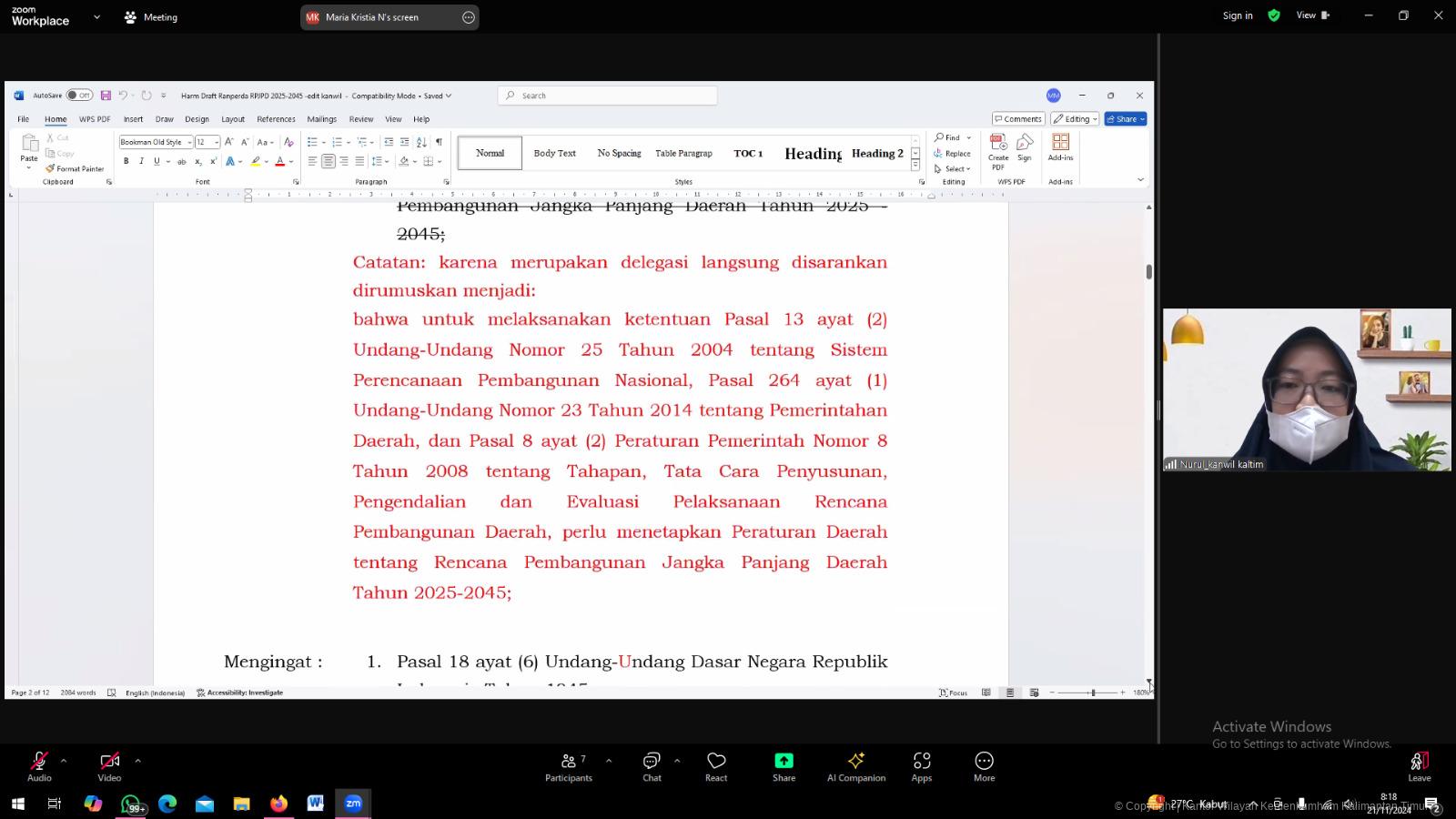1456x819 pixels.
Task: Toggle subscript formatting
Action: click(197, 161)
